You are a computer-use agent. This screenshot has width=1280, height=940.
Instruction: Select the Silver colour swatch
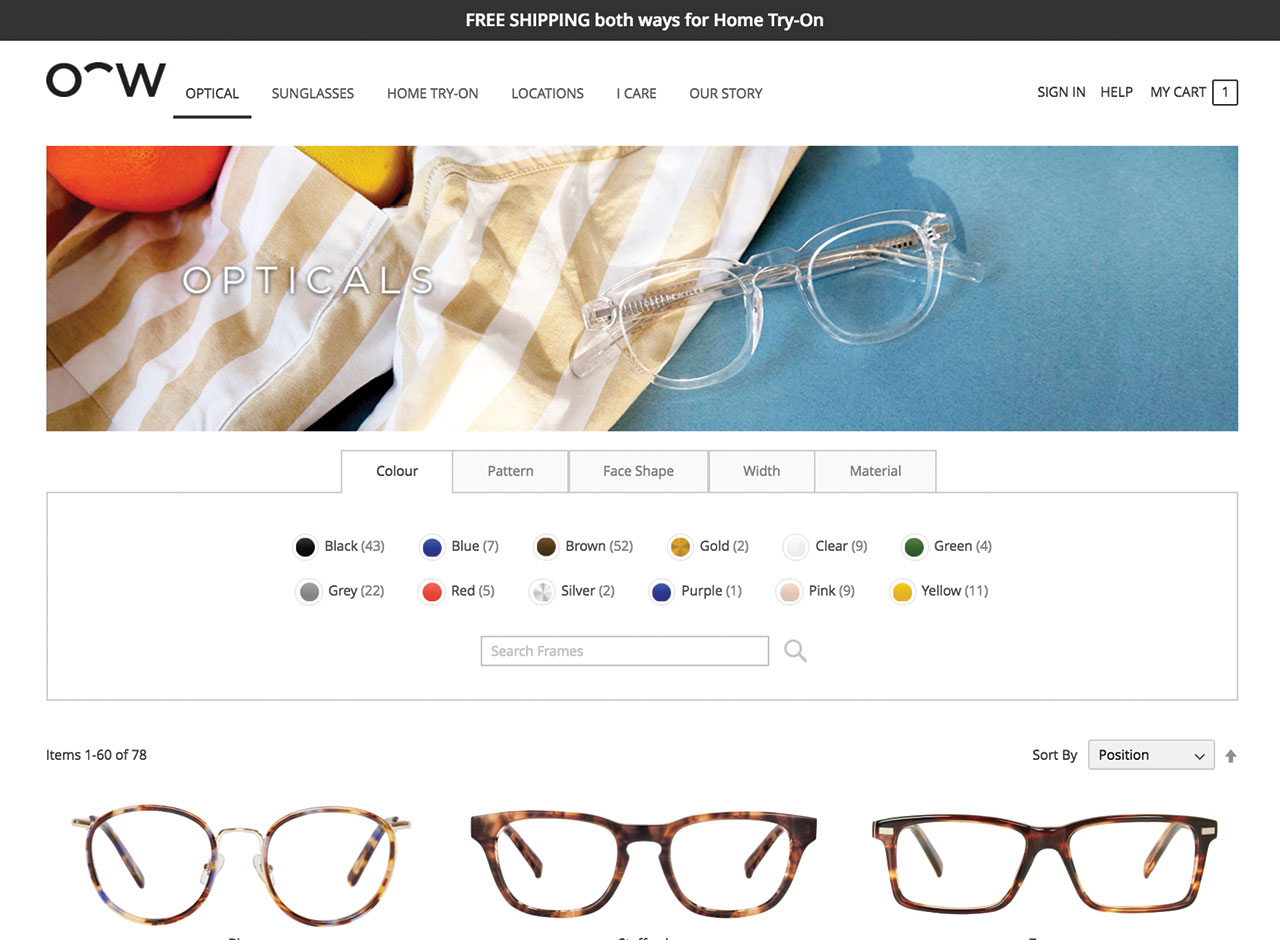tap(542, 592)
